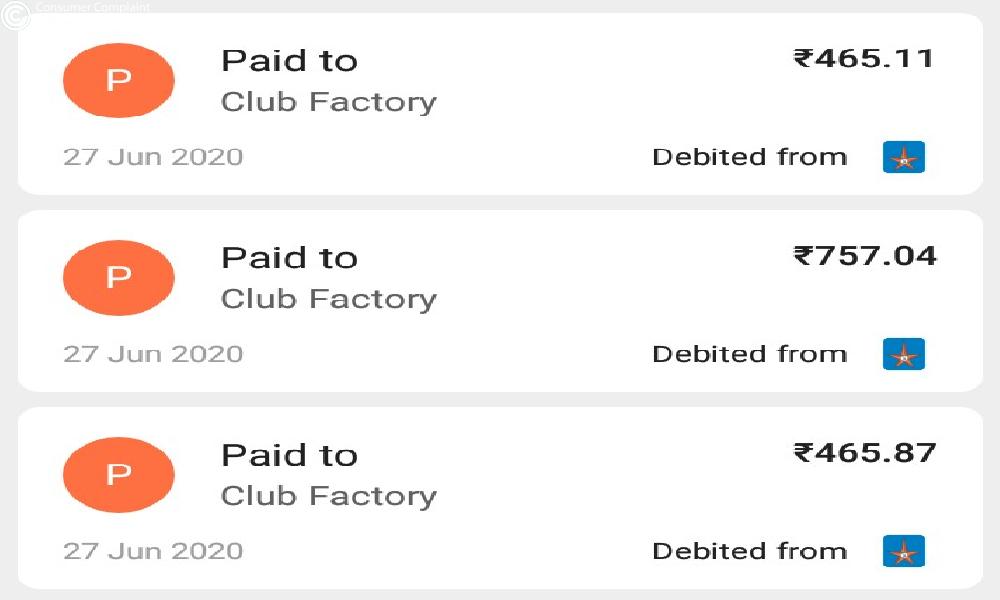The width and height of the screenshot is (1000, 600).
Task: Click 'Paid to' label of ₹757.04 payment
Action: click(290, 258)
